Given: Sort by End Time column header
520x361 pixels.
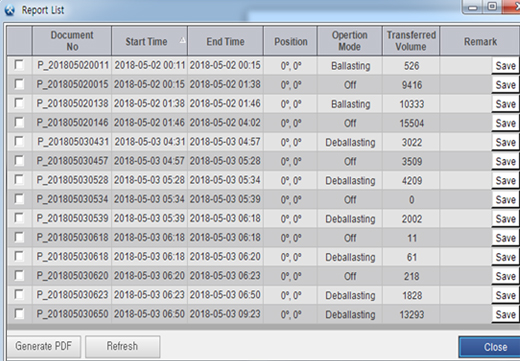Looking at the screenshot, I should tap(225, 41).
